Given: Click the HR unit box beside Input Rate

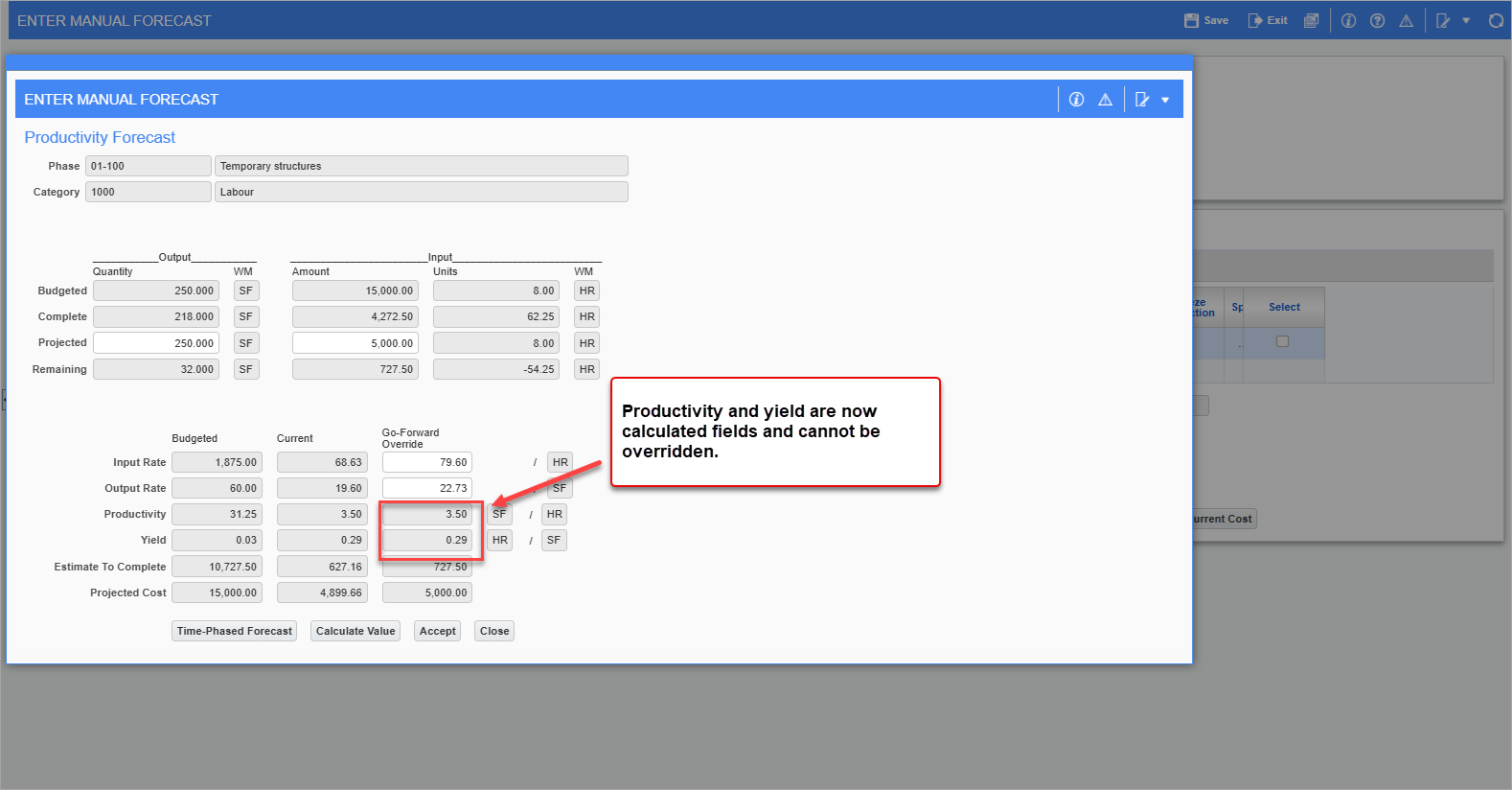Looking at the screenshot, I should (x=561, y=462).
